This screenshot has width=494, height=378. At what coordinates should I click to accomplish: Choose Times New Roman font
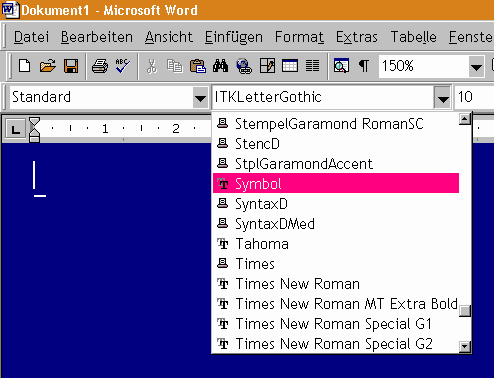coord(336,284)
